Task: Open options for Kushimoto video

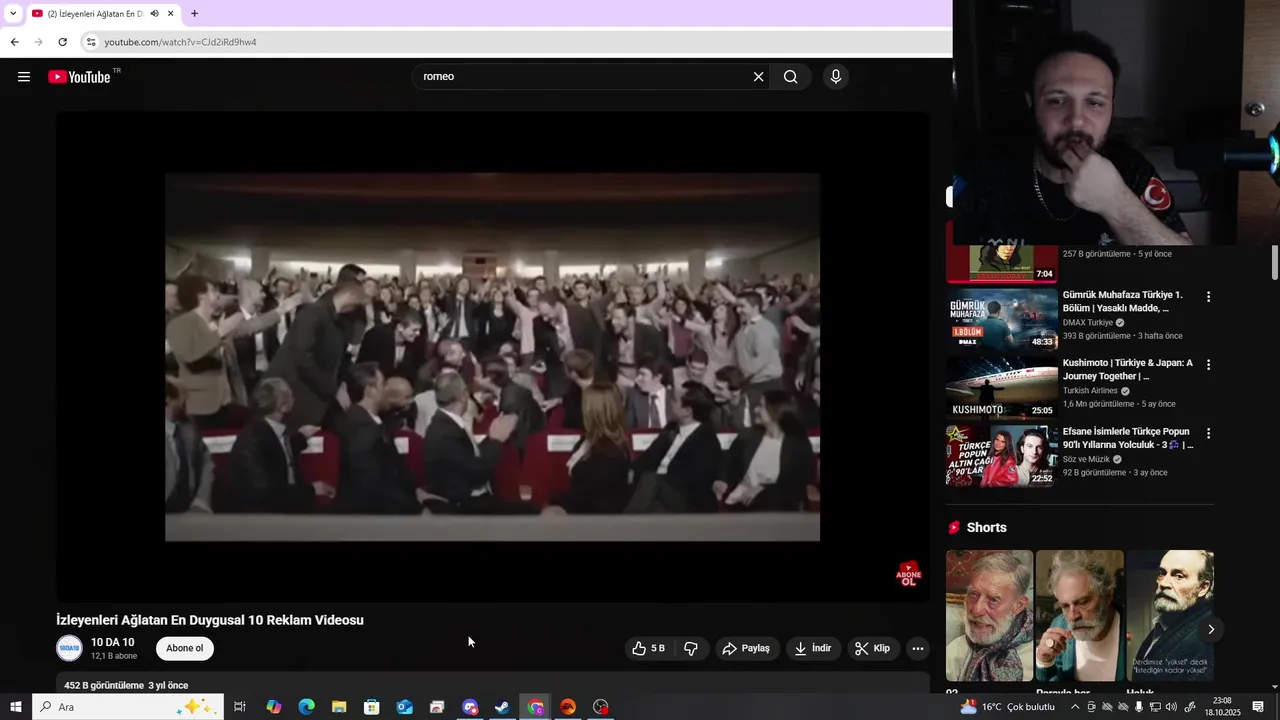Action: tap(1208, 365)
